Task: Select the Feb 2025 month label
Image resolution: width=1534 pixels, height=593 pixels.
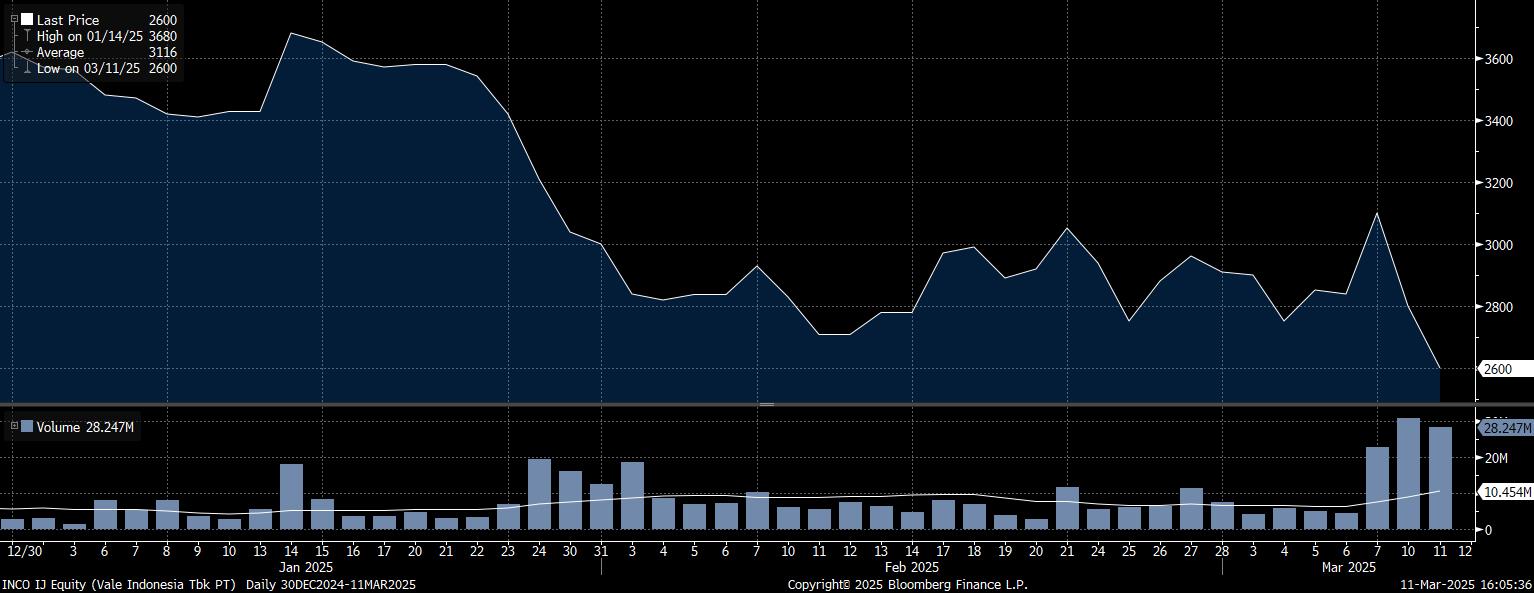Action: pos(911,567)
